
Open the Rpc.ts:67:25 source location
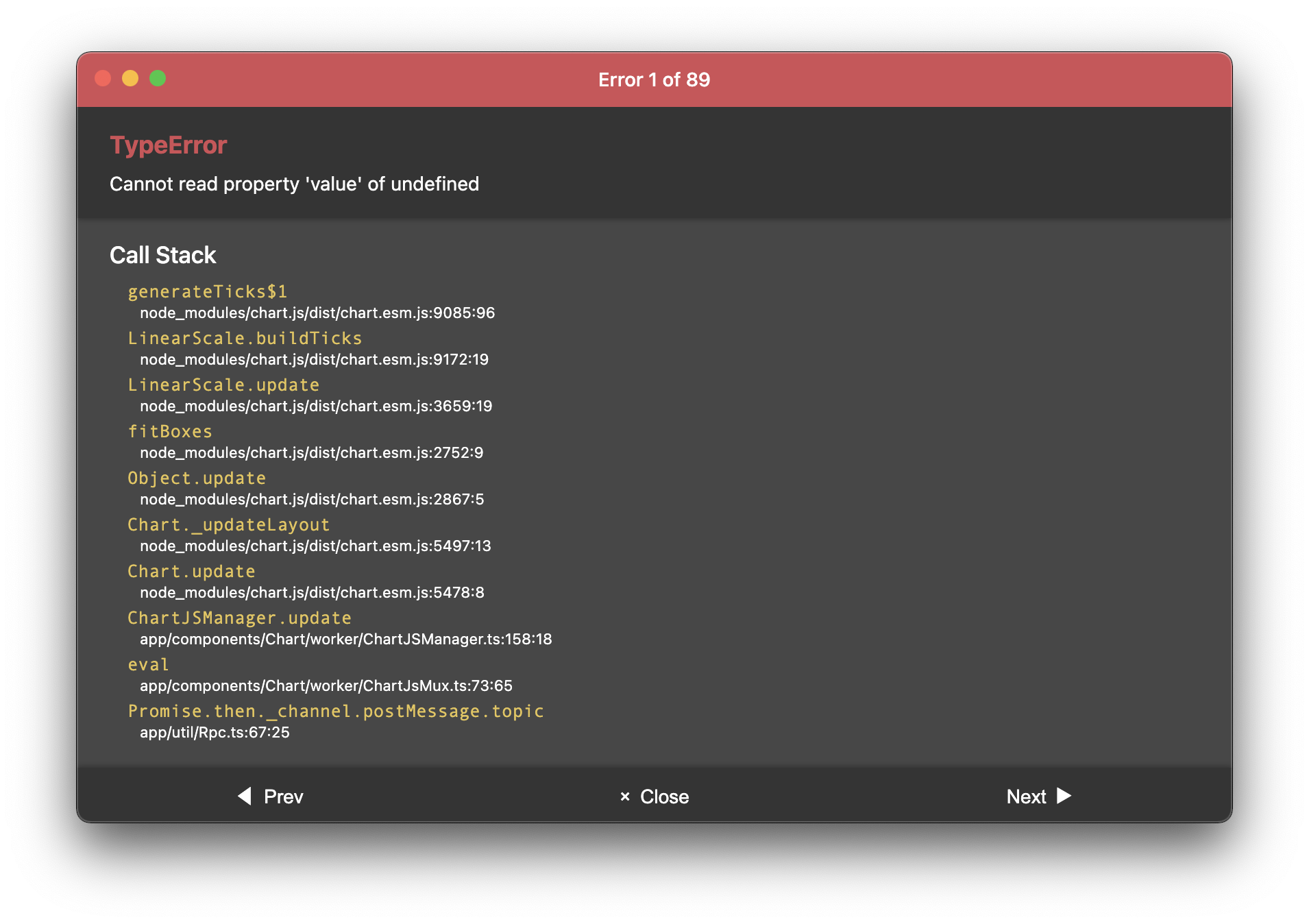(215, 733)
